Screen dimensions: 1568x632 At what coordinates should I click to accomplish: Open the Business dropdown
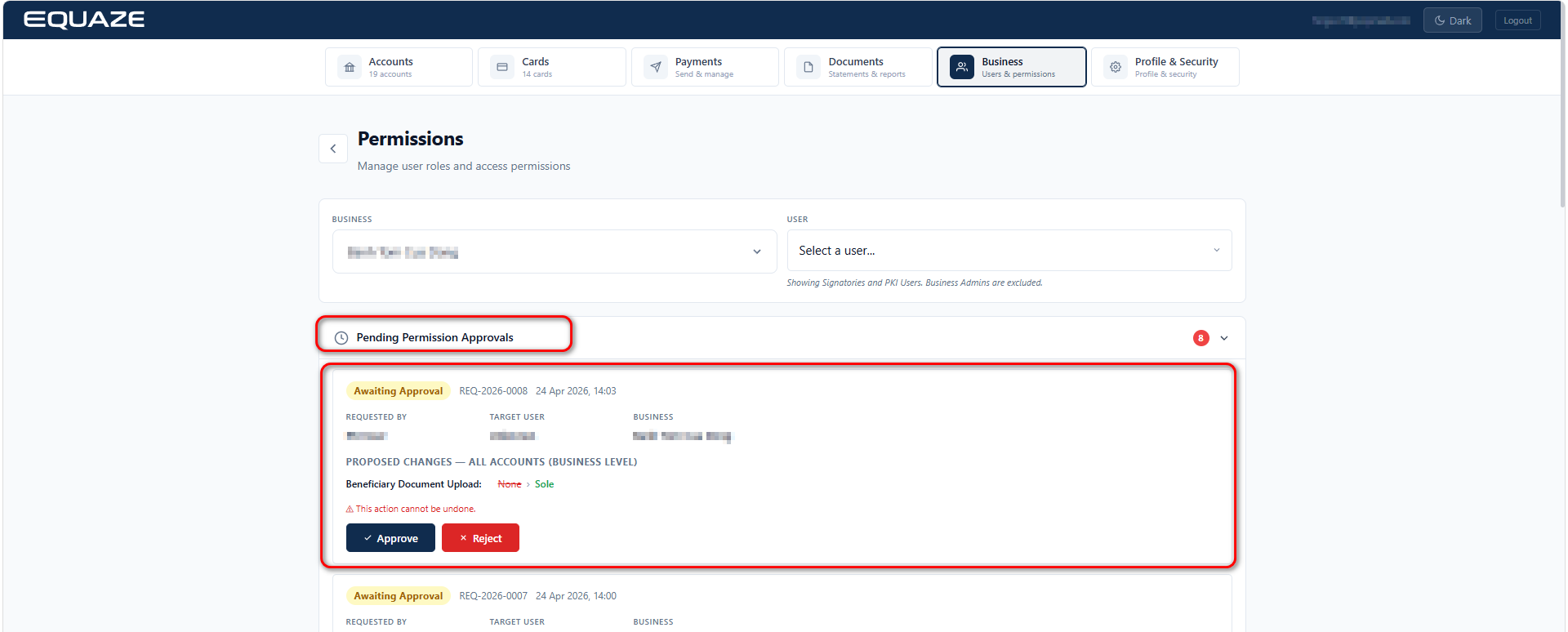555,251
